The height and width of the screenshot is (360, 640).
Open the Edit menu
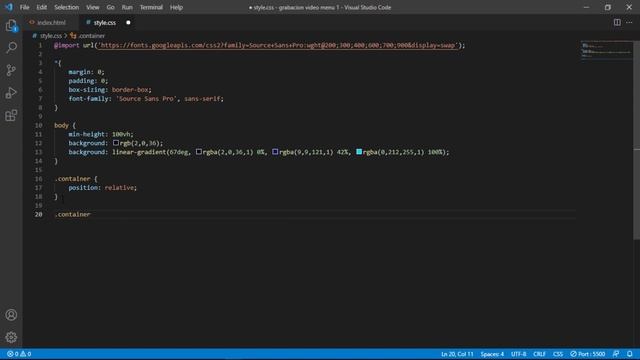pyautogui.click(x=42, y=7)
